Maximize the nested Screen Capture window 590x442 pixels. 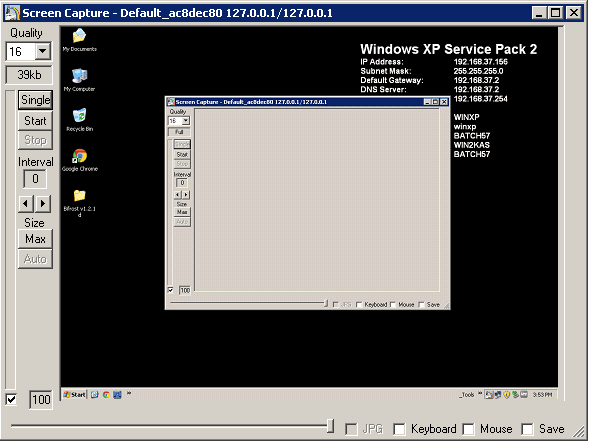click(x=436, y=102)
